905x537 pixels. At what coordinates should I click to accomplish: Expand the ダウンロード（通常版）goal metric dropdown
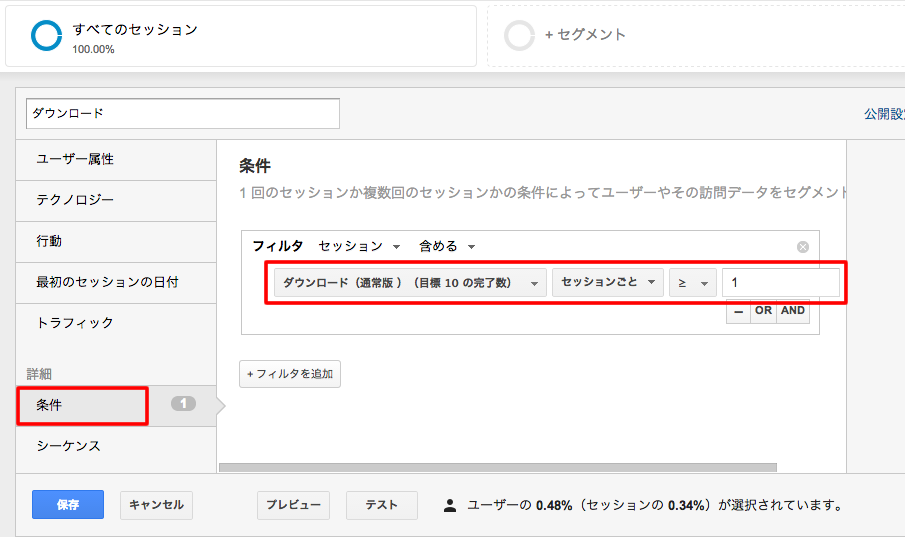click(410, 283)
